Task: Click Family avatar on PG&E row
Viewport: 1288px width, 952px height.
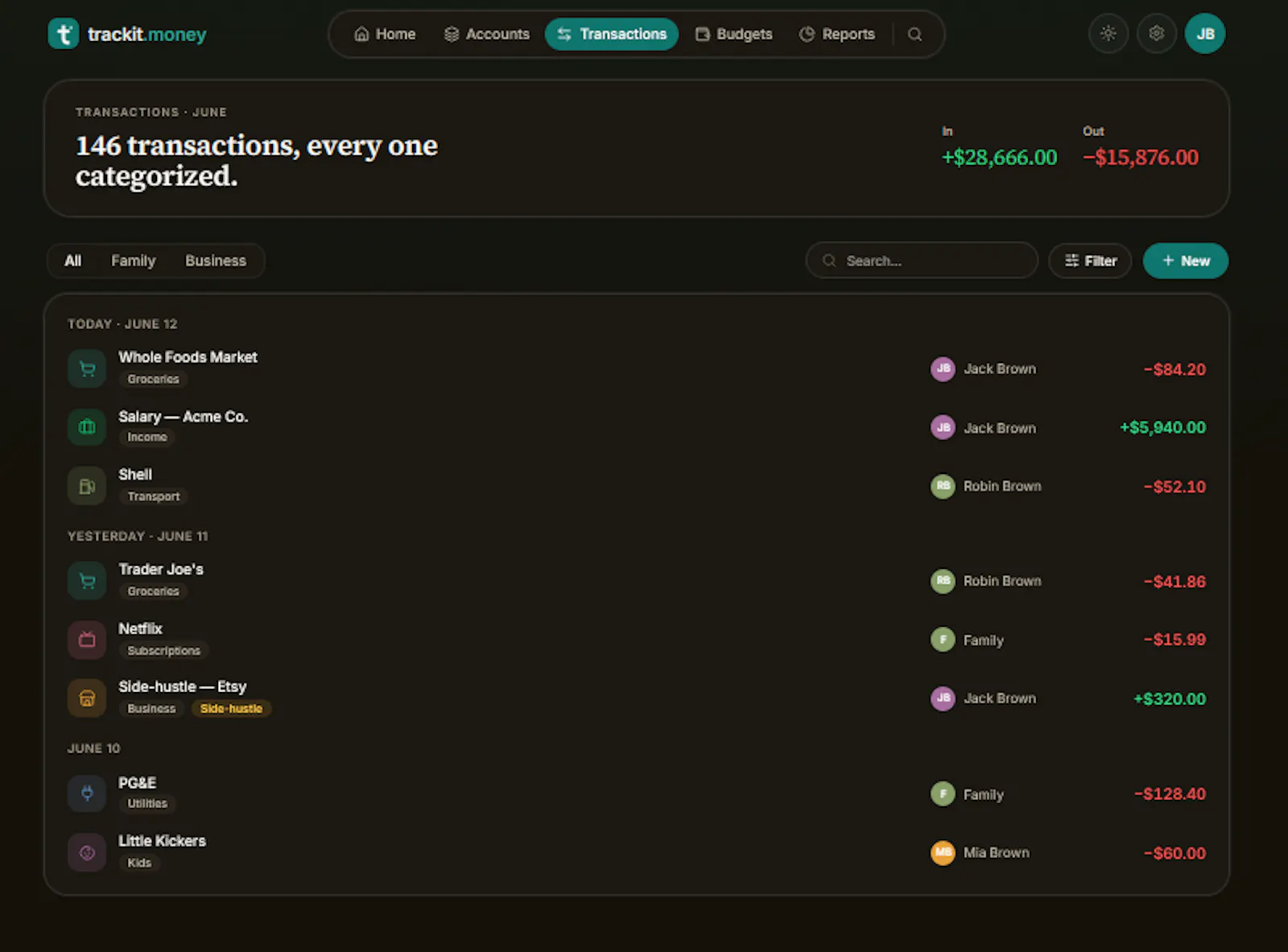Action: tap(943, 794)
